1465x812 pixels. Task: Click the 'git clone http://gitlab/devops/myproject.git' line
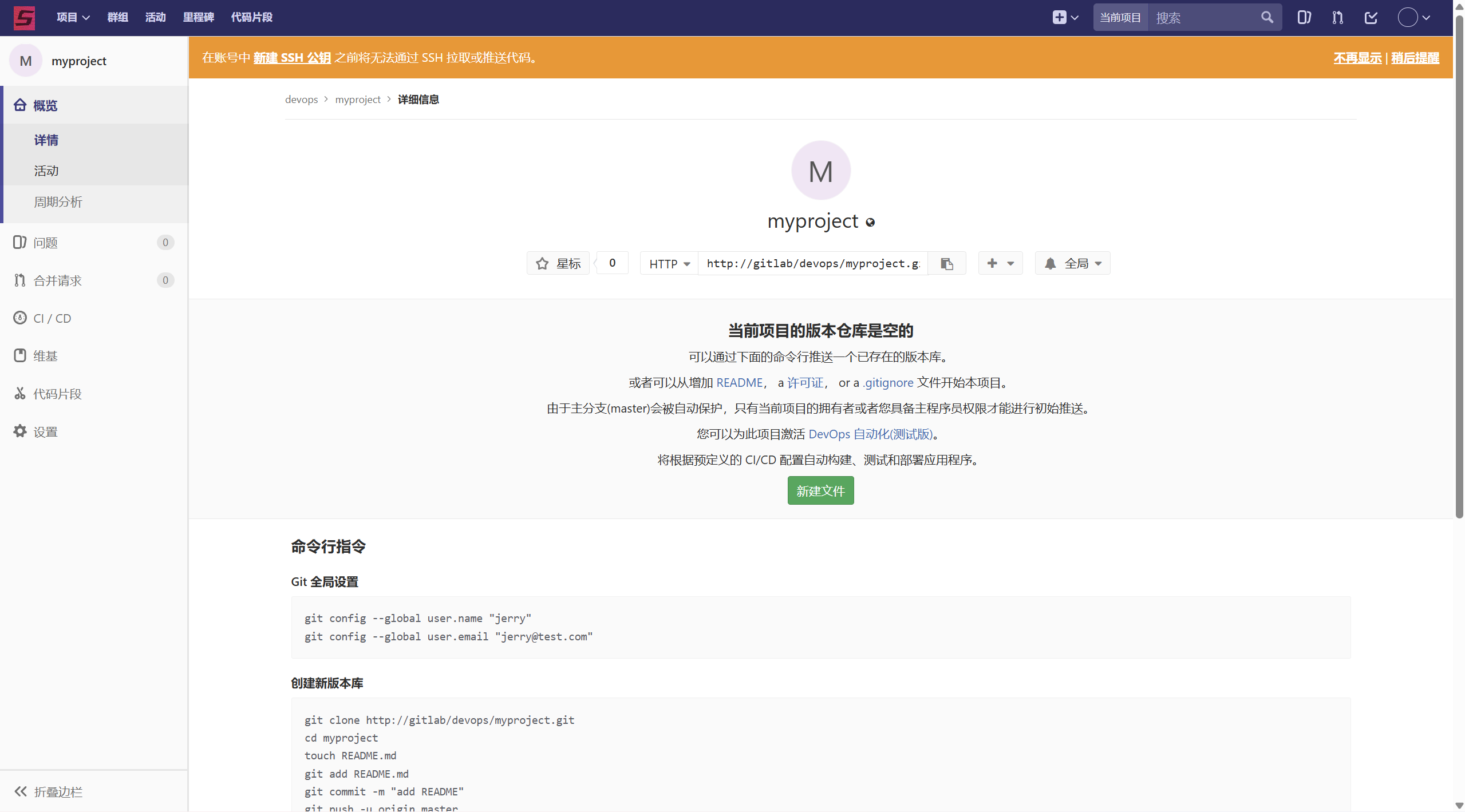click(x=440, y=720)
